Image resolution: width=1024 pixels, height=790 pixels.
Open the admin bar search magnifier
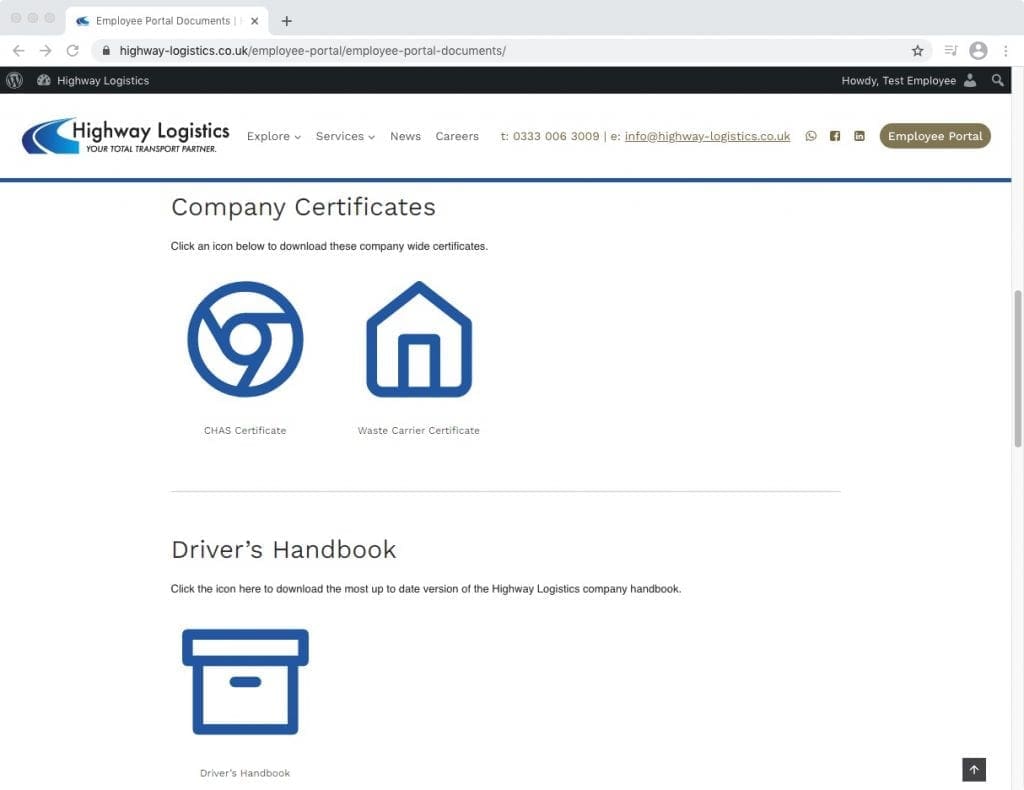pyautogui.click(x=997, y=80)
